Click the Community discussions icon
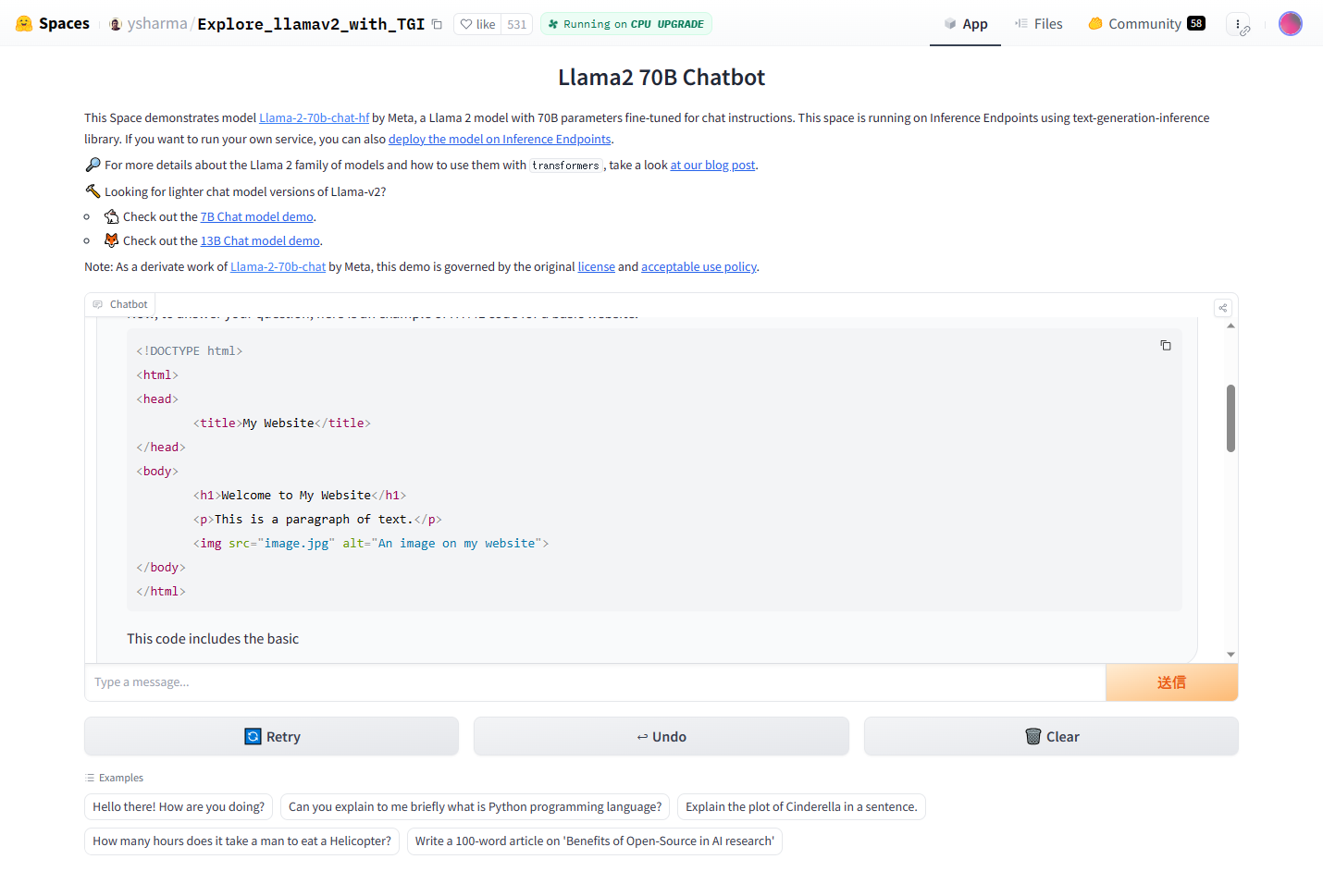Screen dimensions: 1323x896 click(1094, 23)
